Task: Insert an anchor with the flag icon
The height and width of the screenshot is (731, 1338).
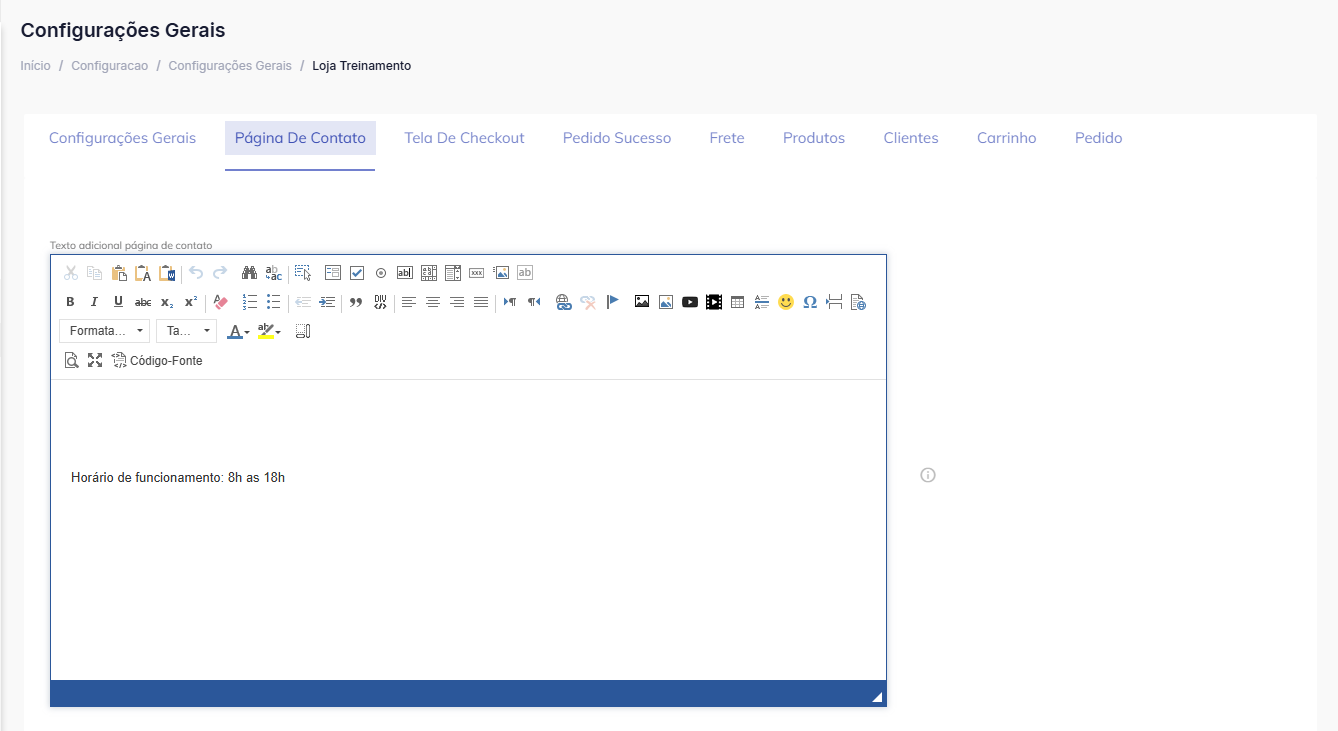Action: (613, 302)
